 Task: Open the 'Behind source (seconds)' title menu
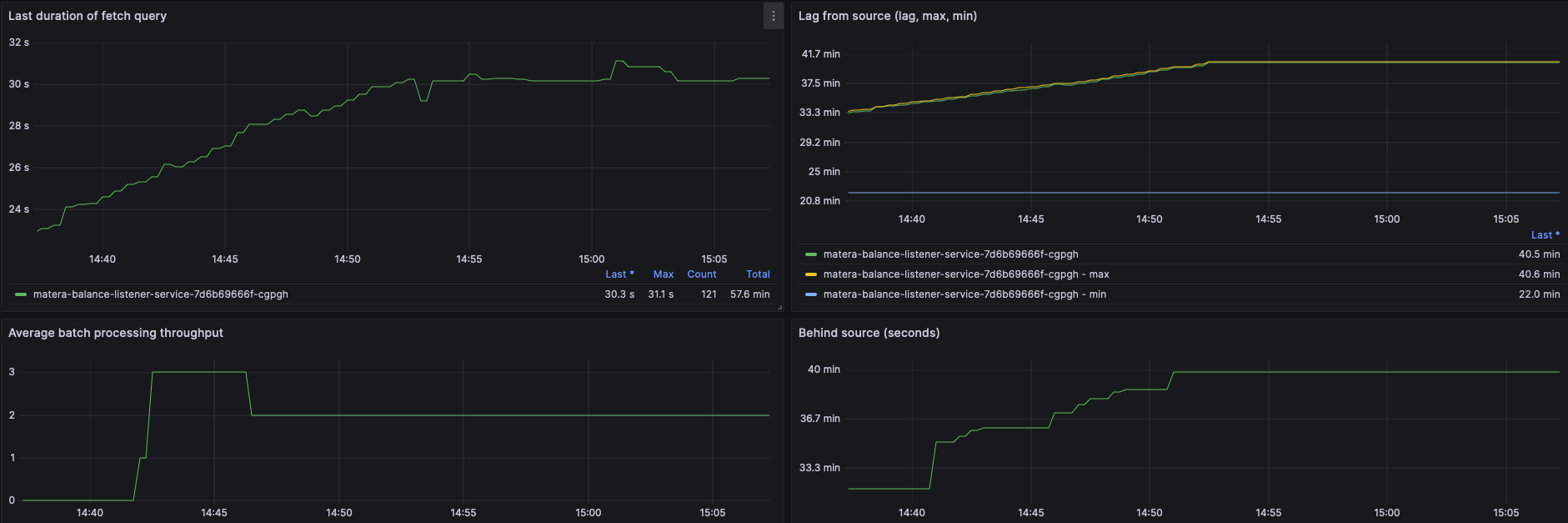click(869, 333)
